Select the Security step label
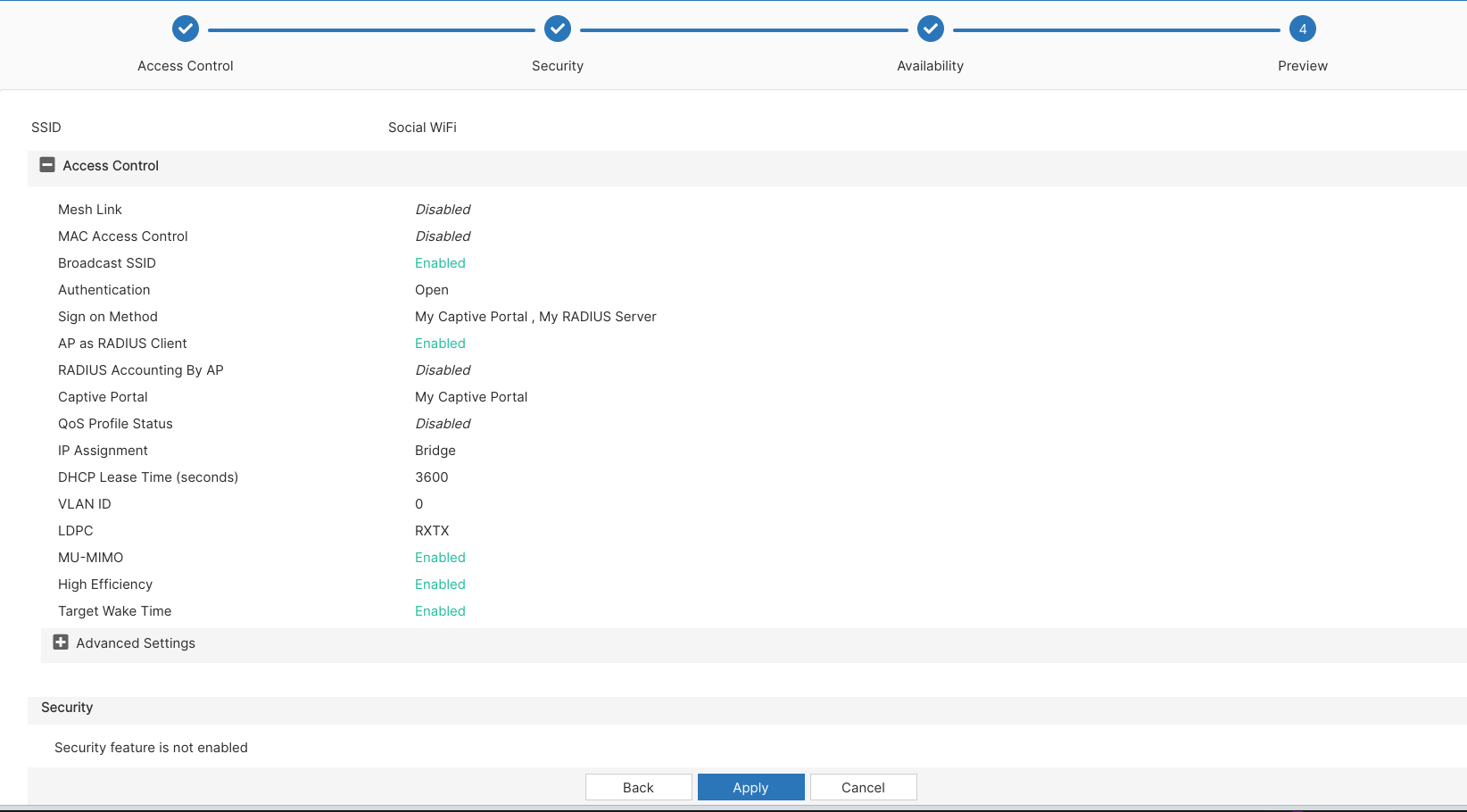Image resolution: width=1467 pixels, height=812 pixels. pyautogui.click(x=558, y=66)
